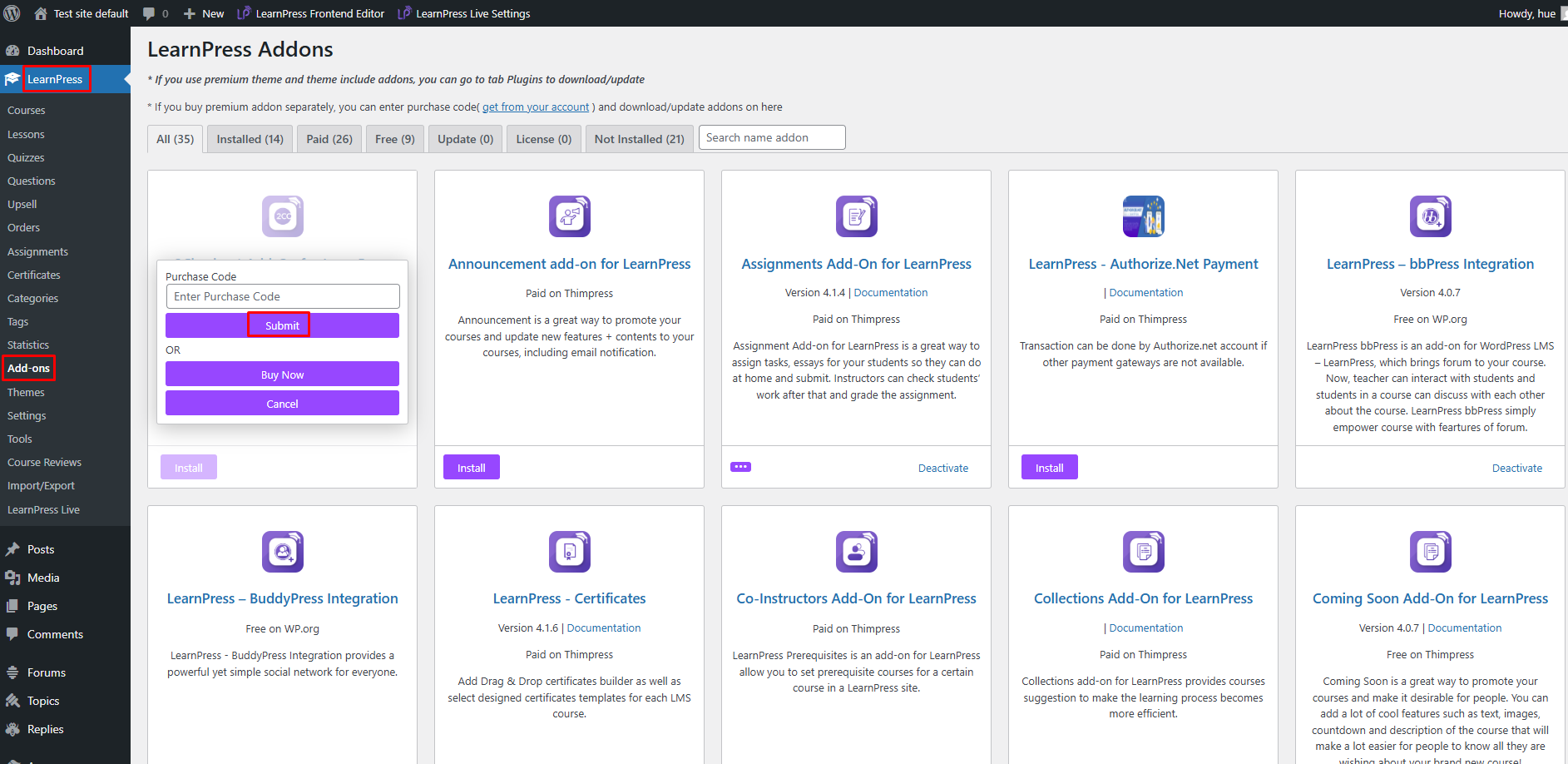Click the Search name addon field
The width and height of the screenshot is (1568, 764).
point(772,137)
